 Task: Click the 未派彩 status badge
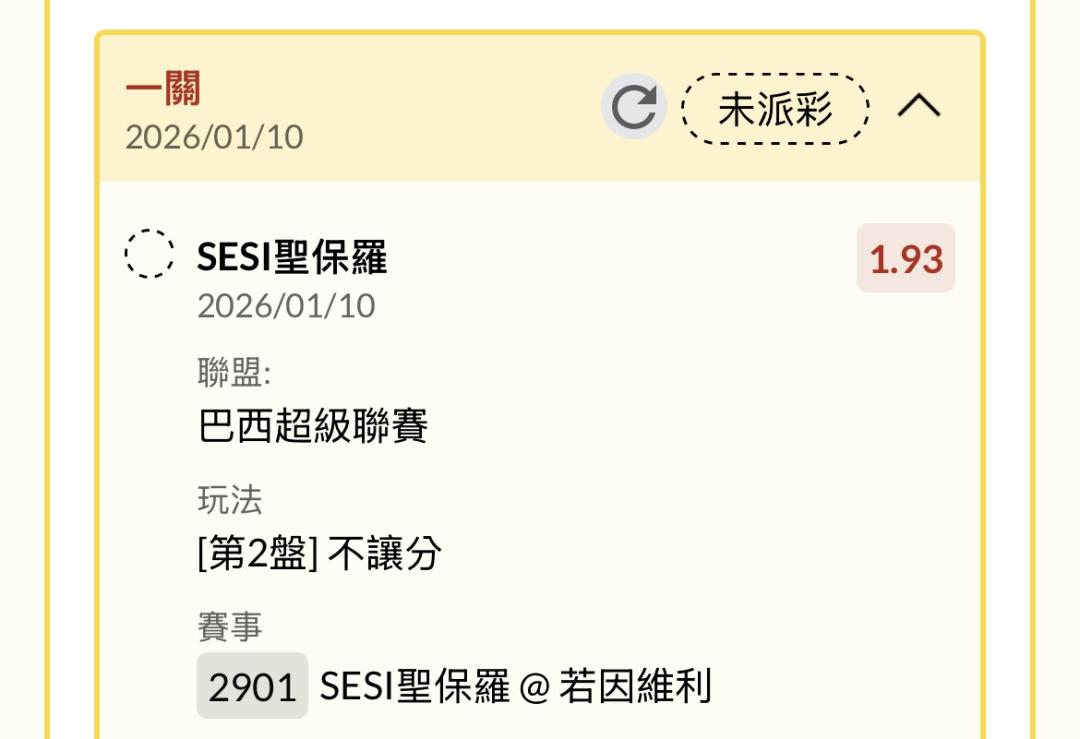pyautogui.click(x=775, y=108)
